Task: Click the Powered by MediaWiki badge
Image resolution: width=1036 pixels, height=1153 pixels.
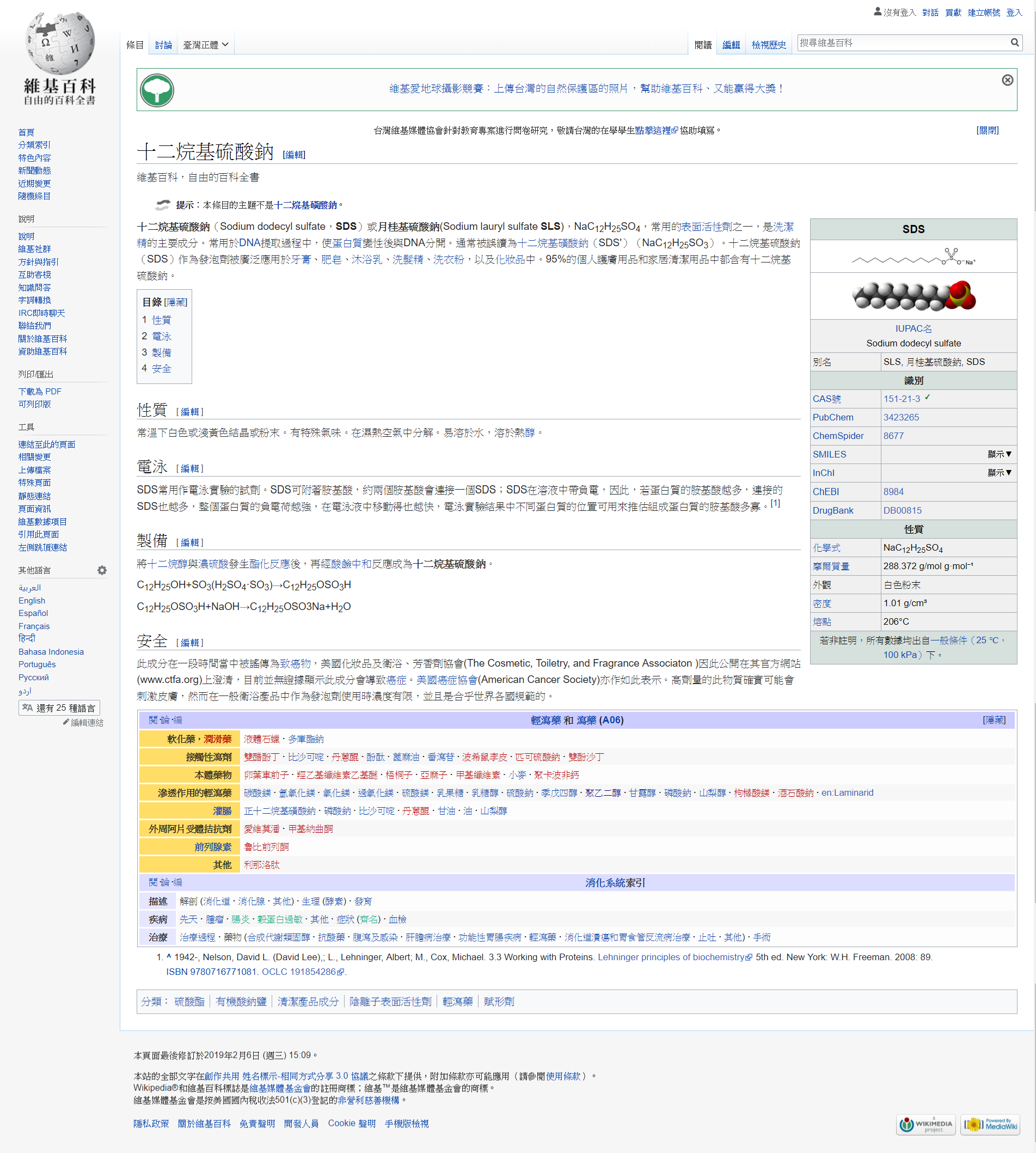Action: [x=990, y=1124]
